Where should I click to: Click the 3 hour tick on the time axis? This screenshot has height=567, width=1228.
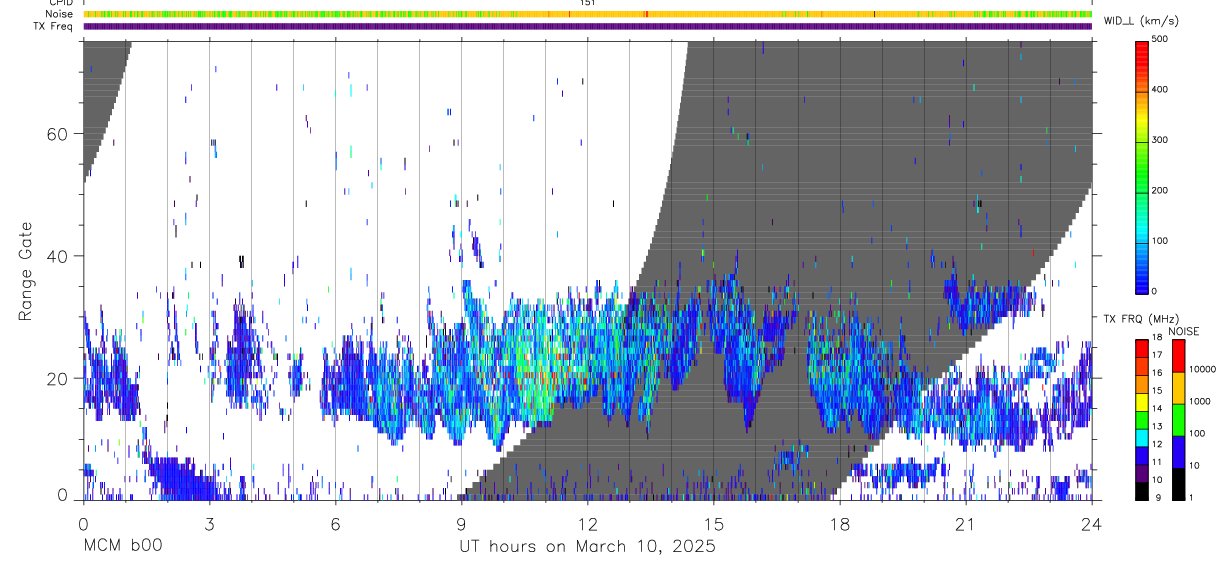209,523
